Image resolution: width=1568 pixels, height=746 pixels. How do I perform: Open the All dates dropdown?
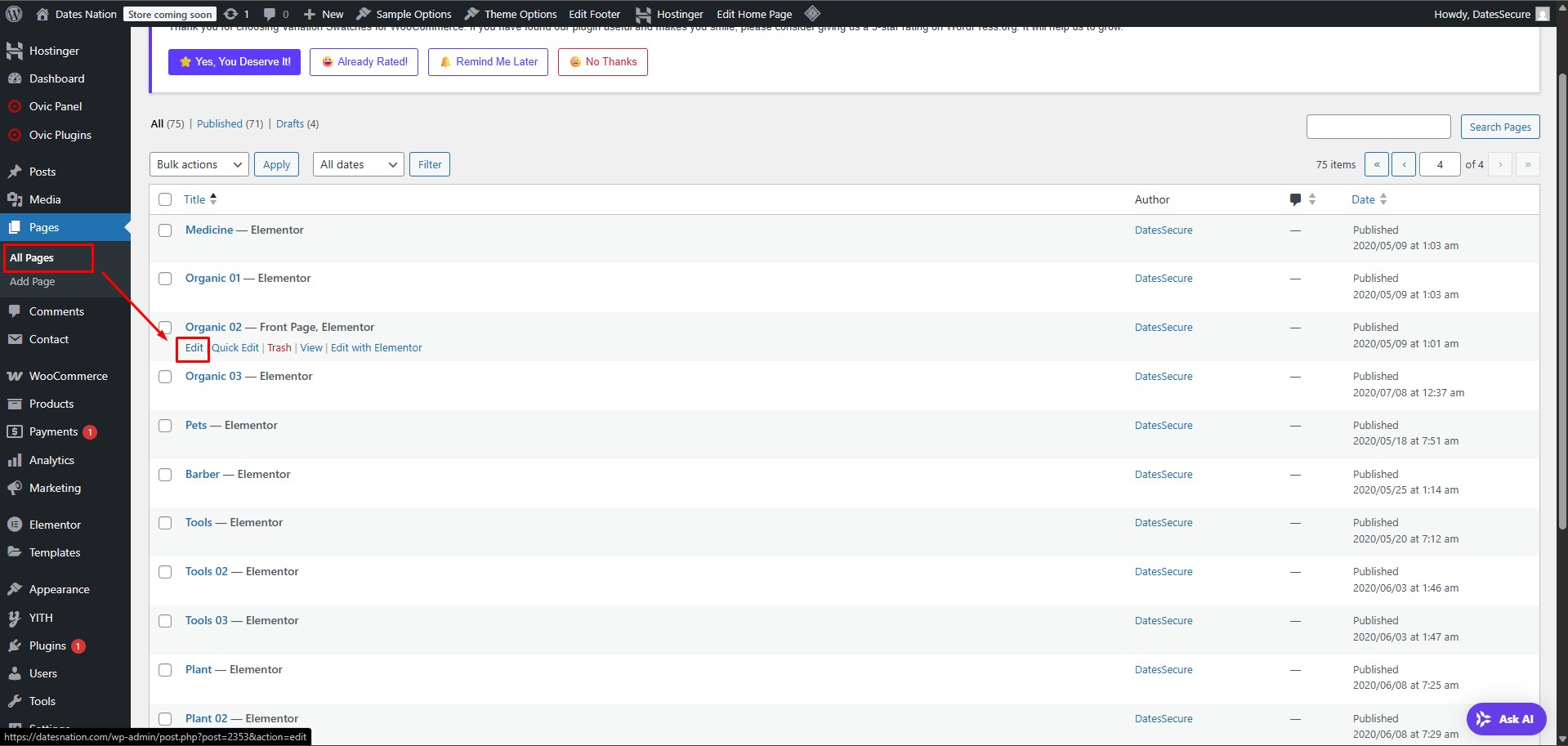coord(359,164)
